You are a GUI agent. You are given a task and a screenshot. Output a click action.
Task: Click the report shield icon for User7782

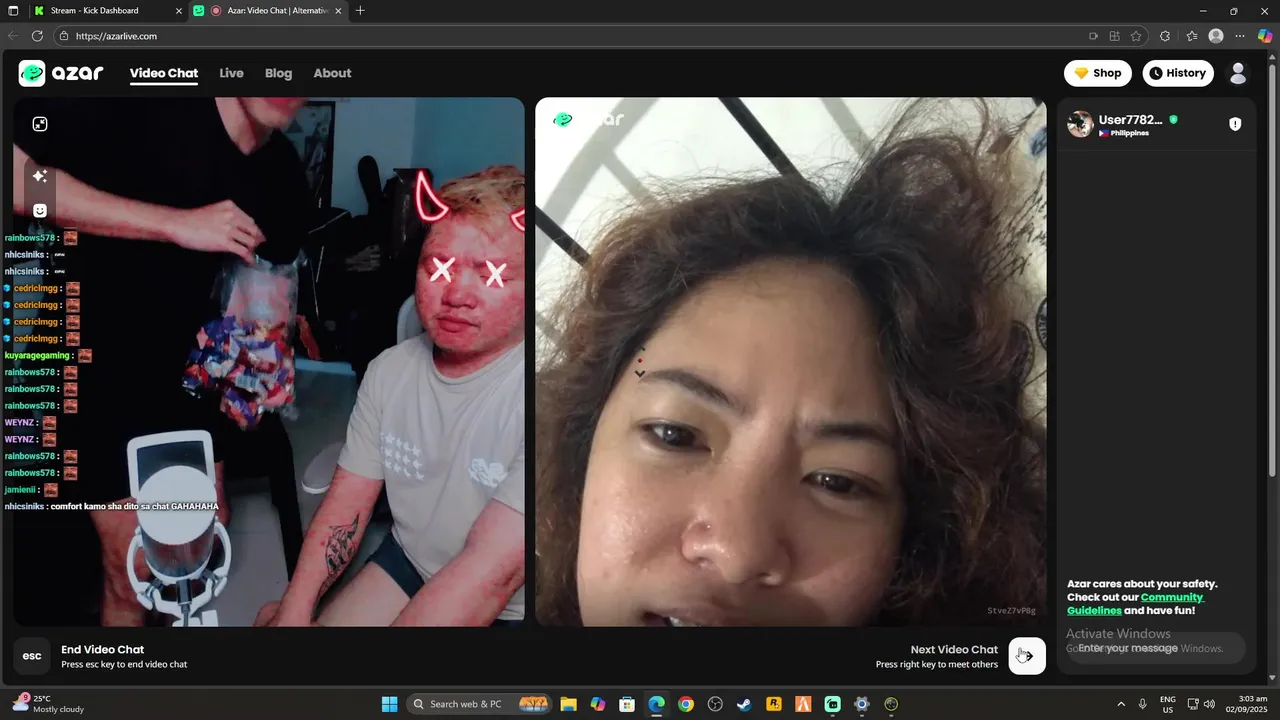tap(1235, 124)
